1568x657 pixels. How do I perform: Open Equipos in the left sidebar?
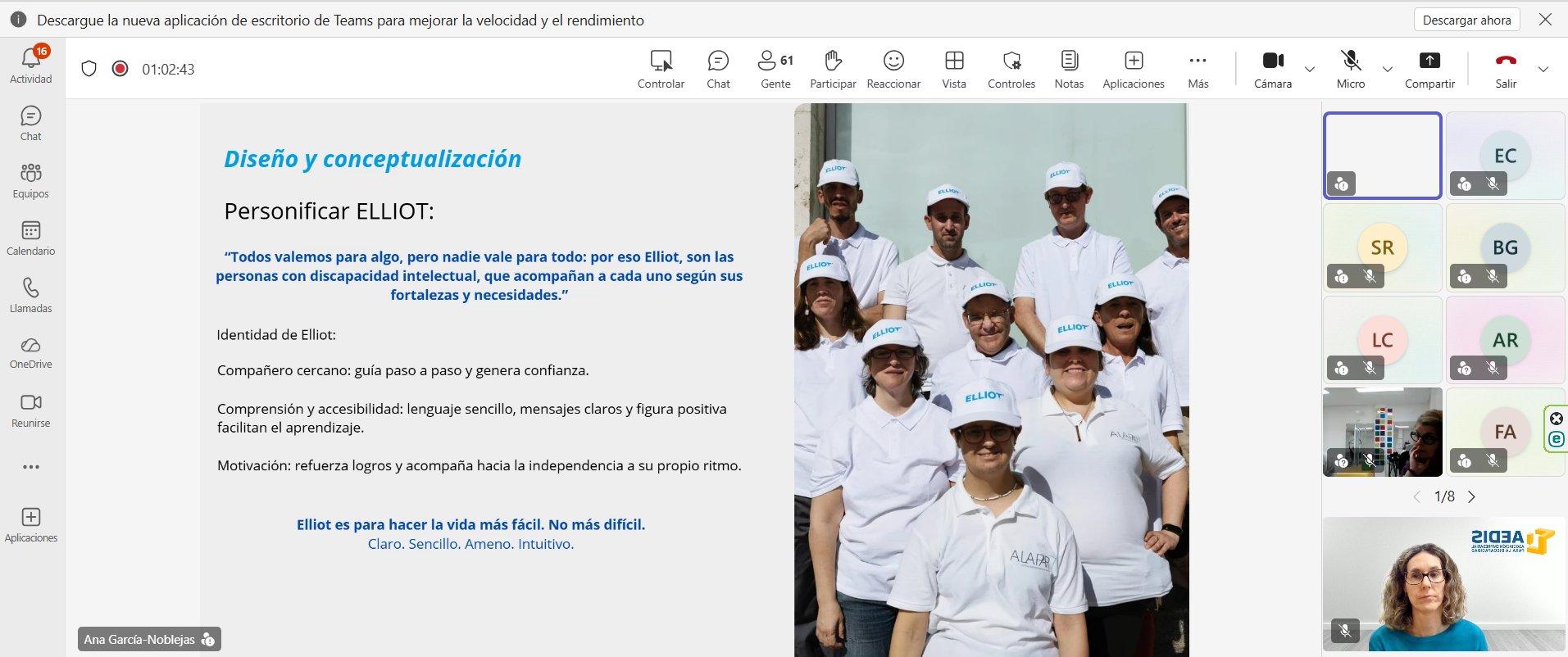coord(31,181)
